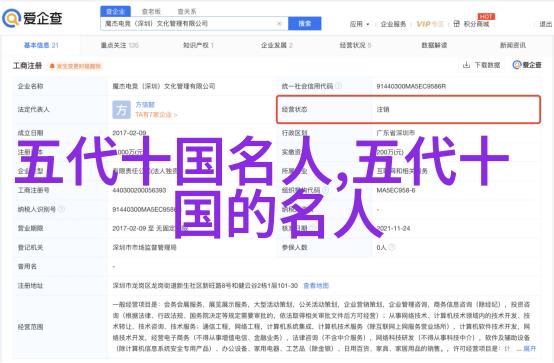The image size is (554, 363).
Task: Open the 企业服务 link
Action: [393, 24]
